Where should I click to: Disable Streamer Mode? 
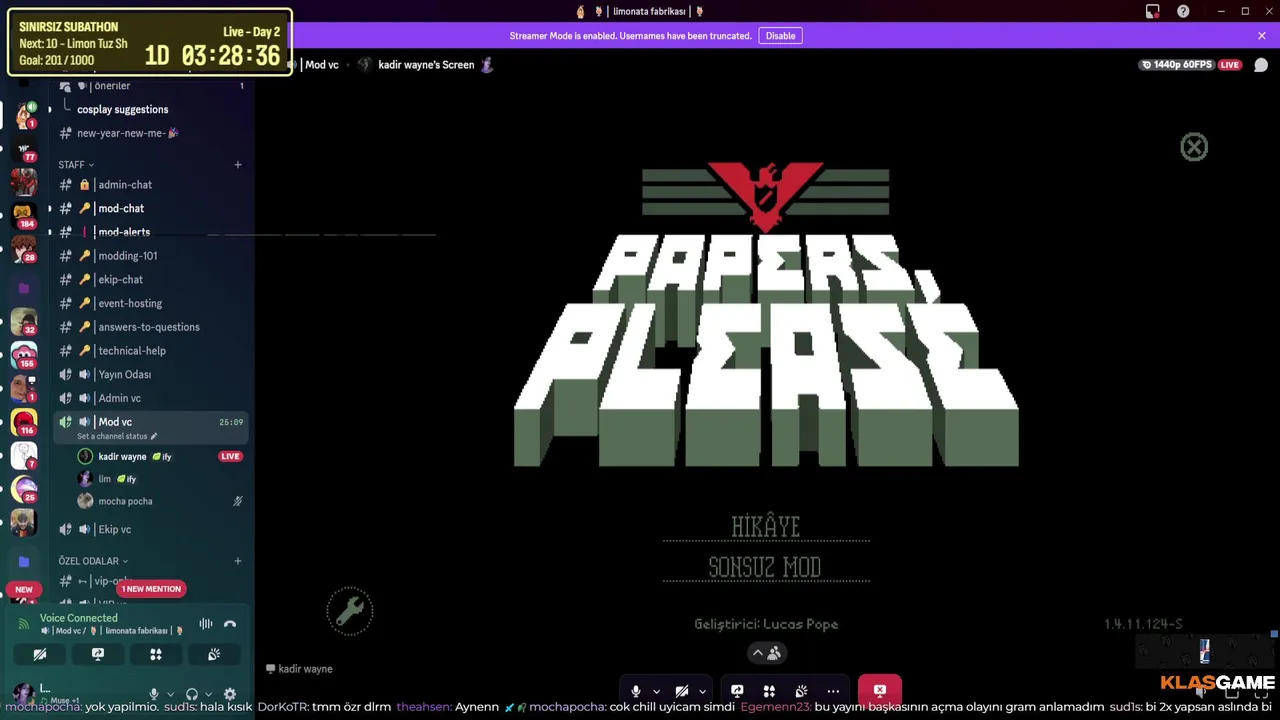[780, 36]
